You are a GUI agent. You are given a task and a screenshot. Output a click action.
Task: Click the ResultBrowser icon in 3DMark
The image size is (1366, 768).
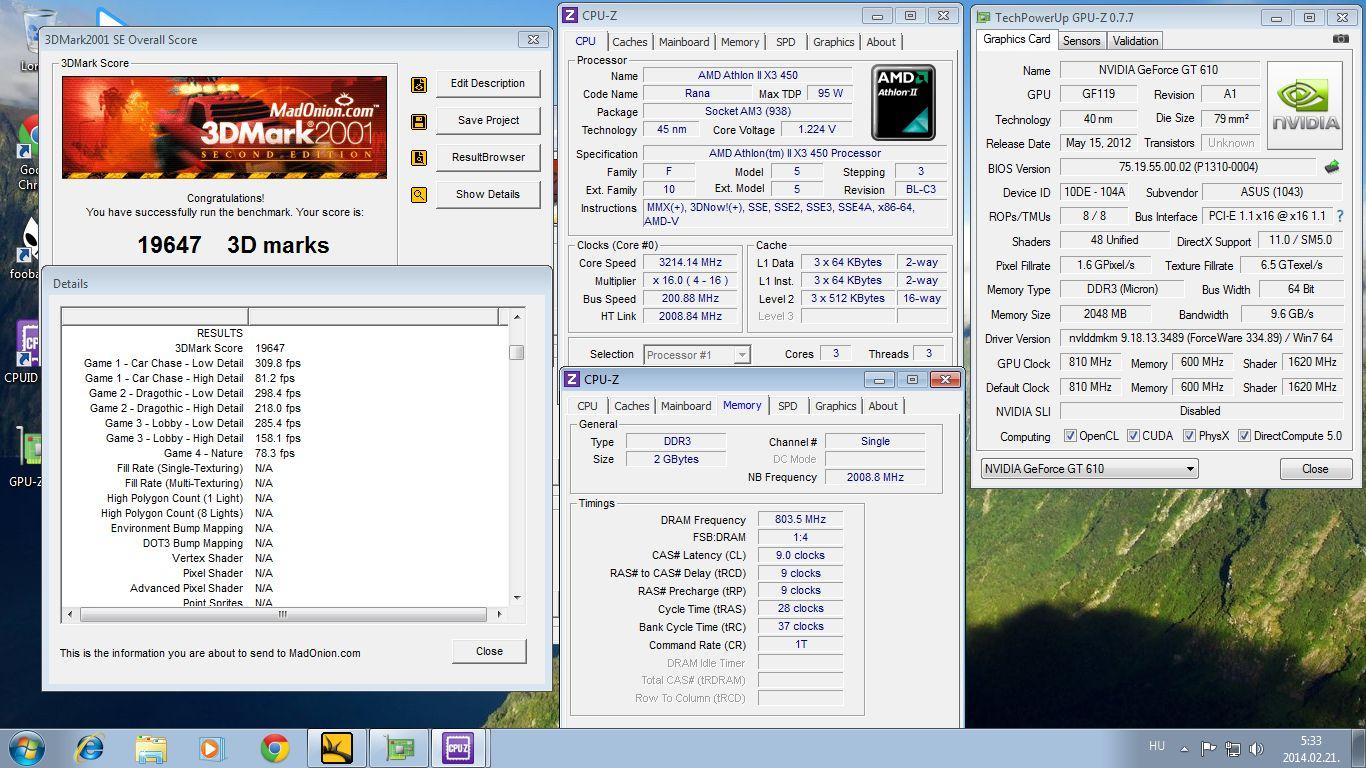(x=419, y=158)
